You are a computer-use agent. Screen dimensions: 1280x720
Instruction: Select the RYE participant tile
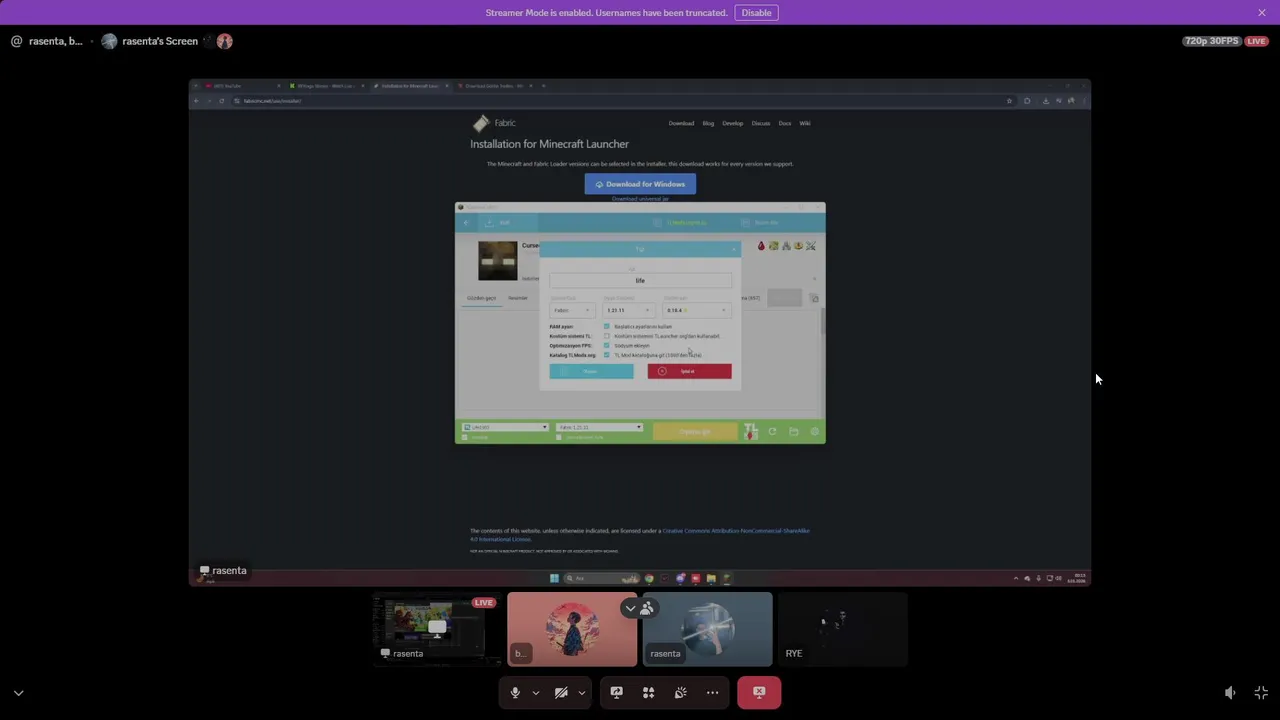[843, 629]
